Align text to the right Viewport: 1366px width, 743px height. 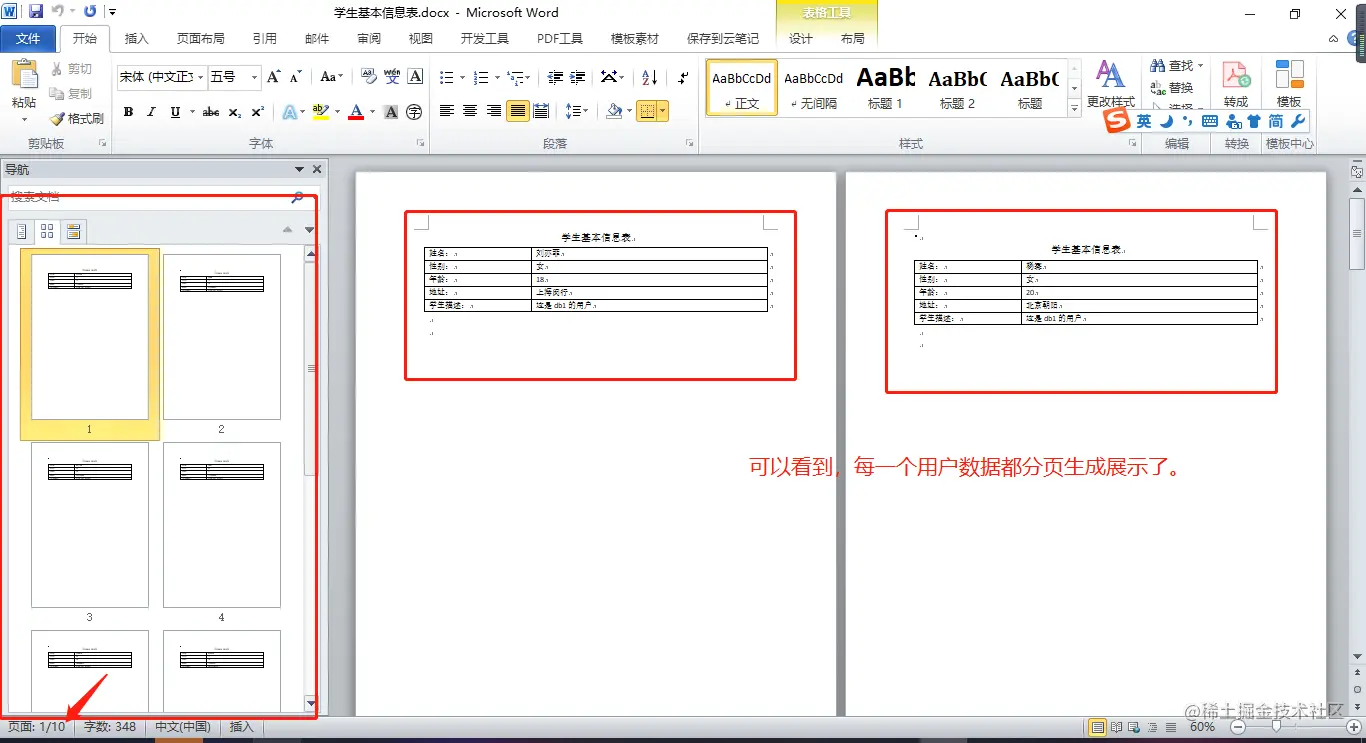pos(494,111)
